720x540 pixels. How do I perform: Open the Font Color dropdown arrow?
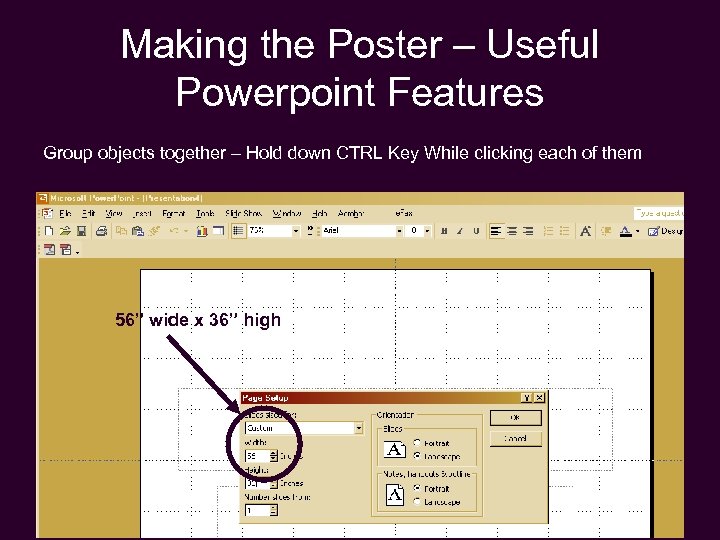pyautogui.click(x=637, y=231)
